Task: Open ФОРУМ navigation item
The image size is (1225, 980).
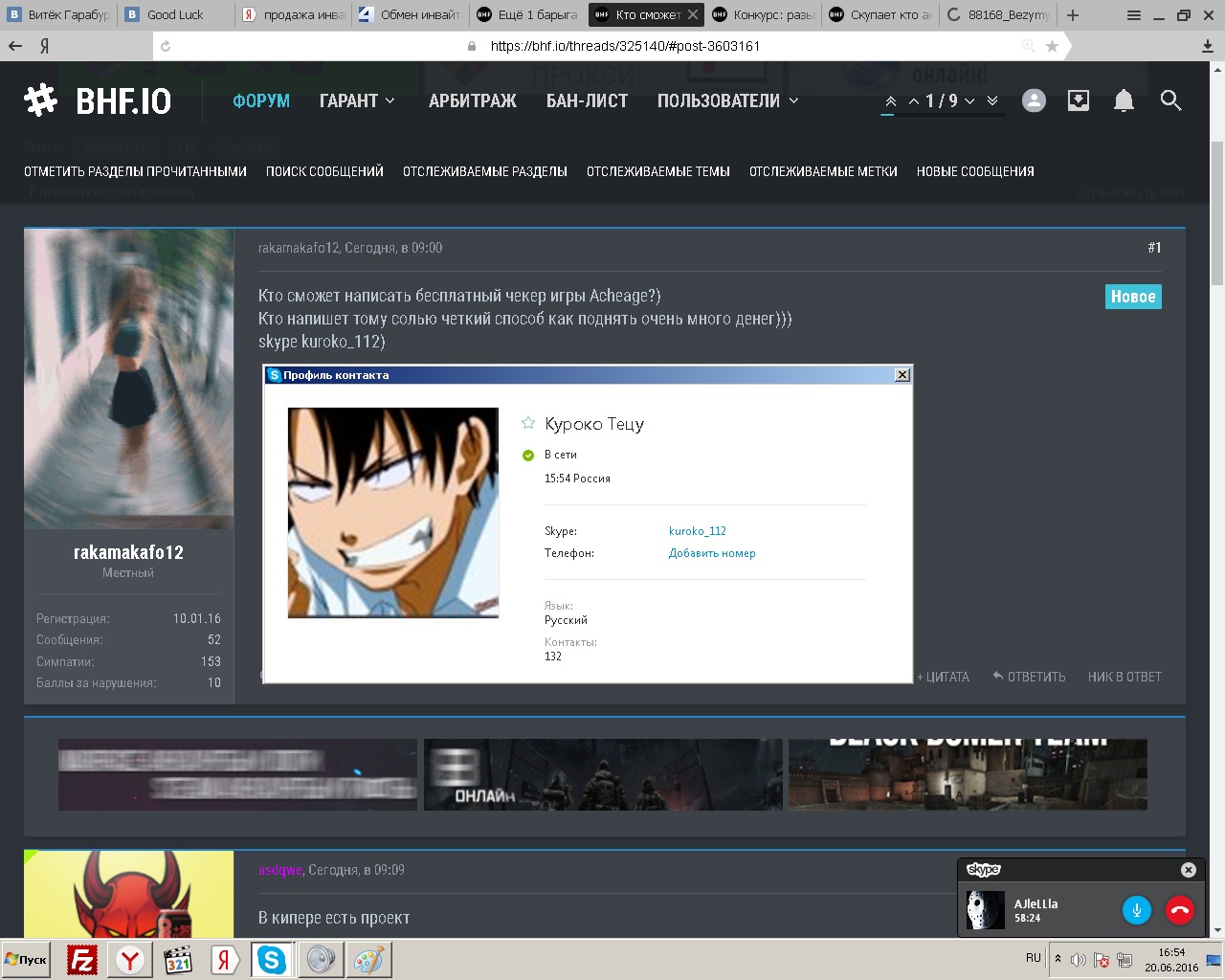Action: (x=261, y=100)
